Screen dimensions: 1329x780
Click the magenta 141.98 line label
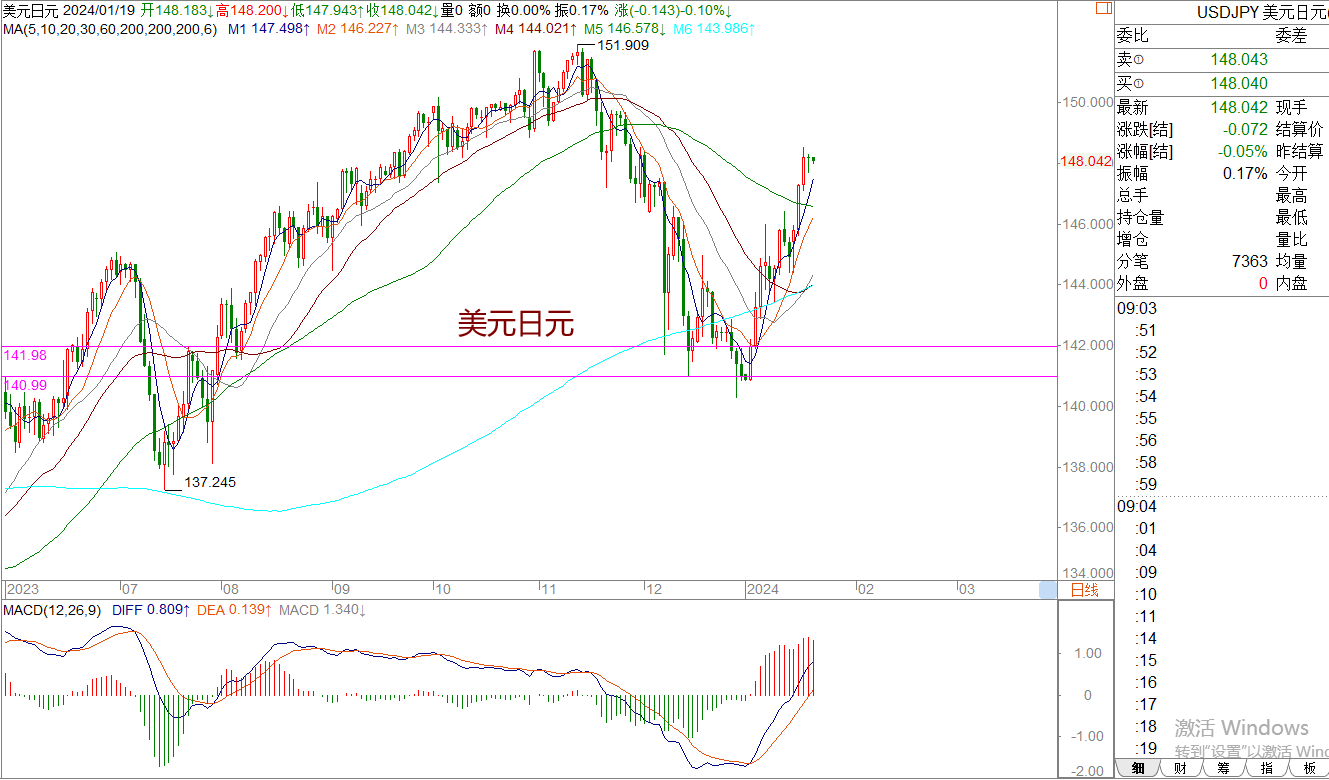click(x=25, y=355)
